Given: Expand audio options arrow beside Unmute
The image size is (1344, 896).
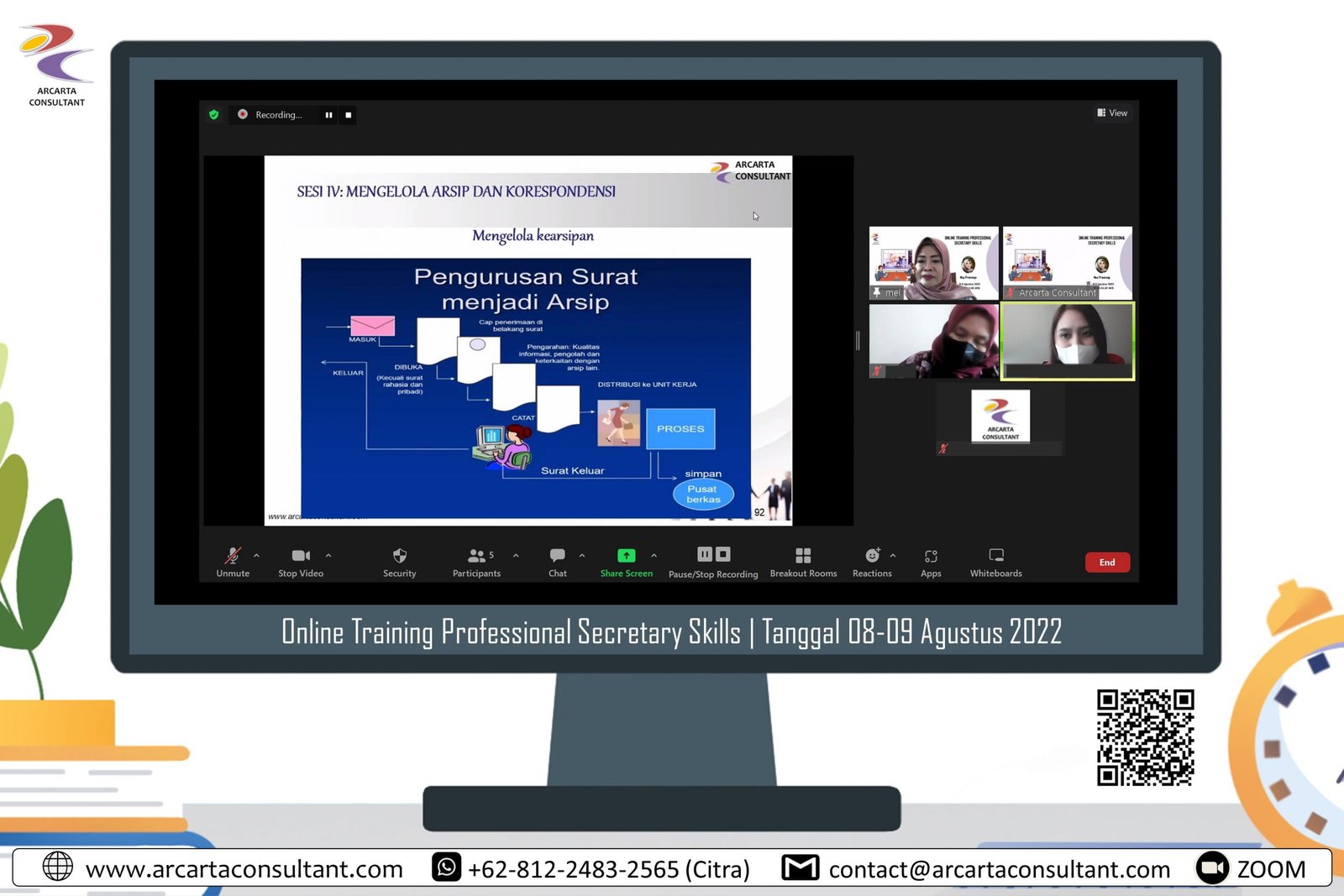Looking at the screenshot, I should [x=256, y=555].
